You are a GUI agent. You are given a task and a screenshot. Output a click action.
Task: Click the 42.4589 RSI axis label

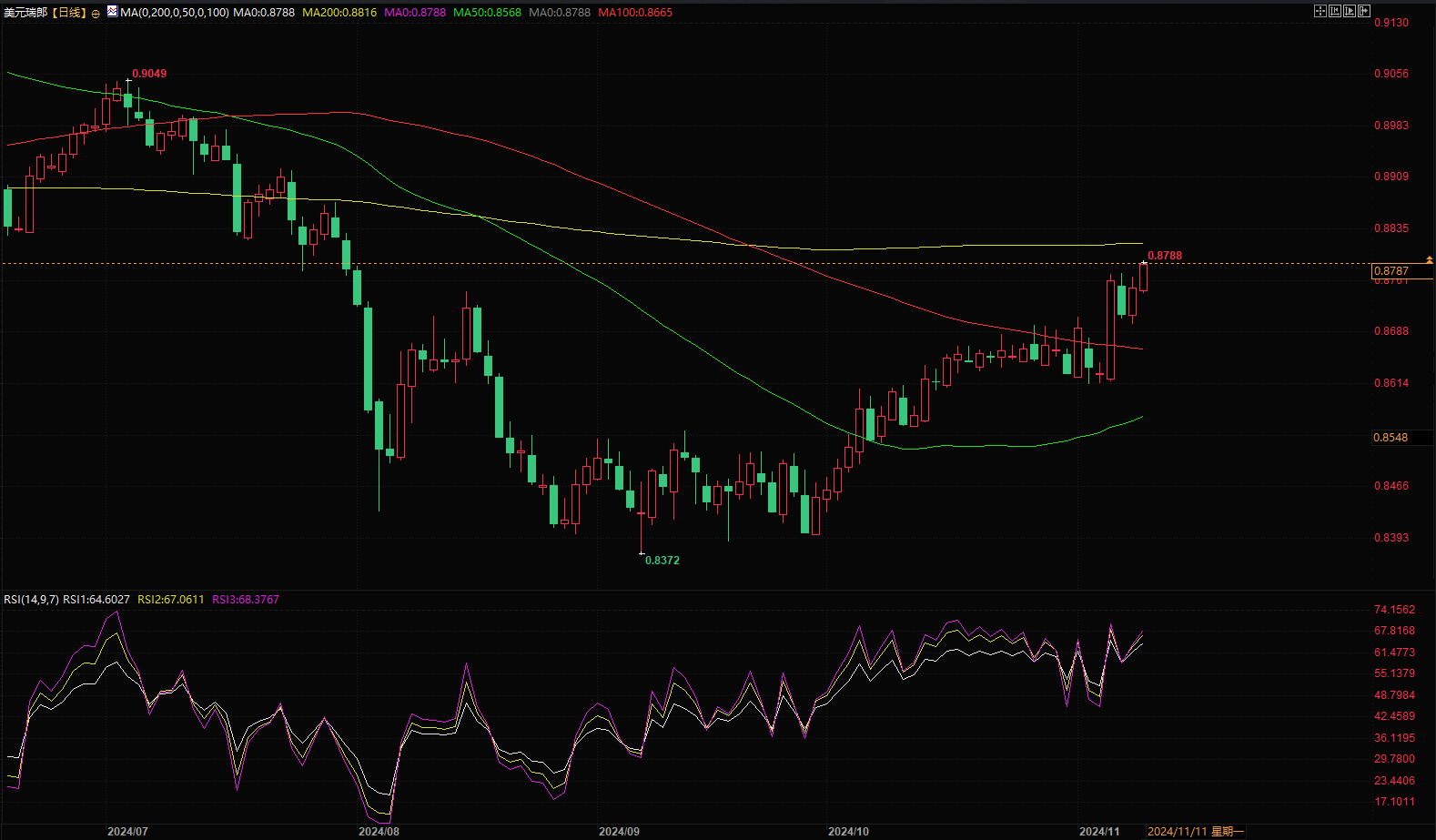click(x=1394, y=716)
